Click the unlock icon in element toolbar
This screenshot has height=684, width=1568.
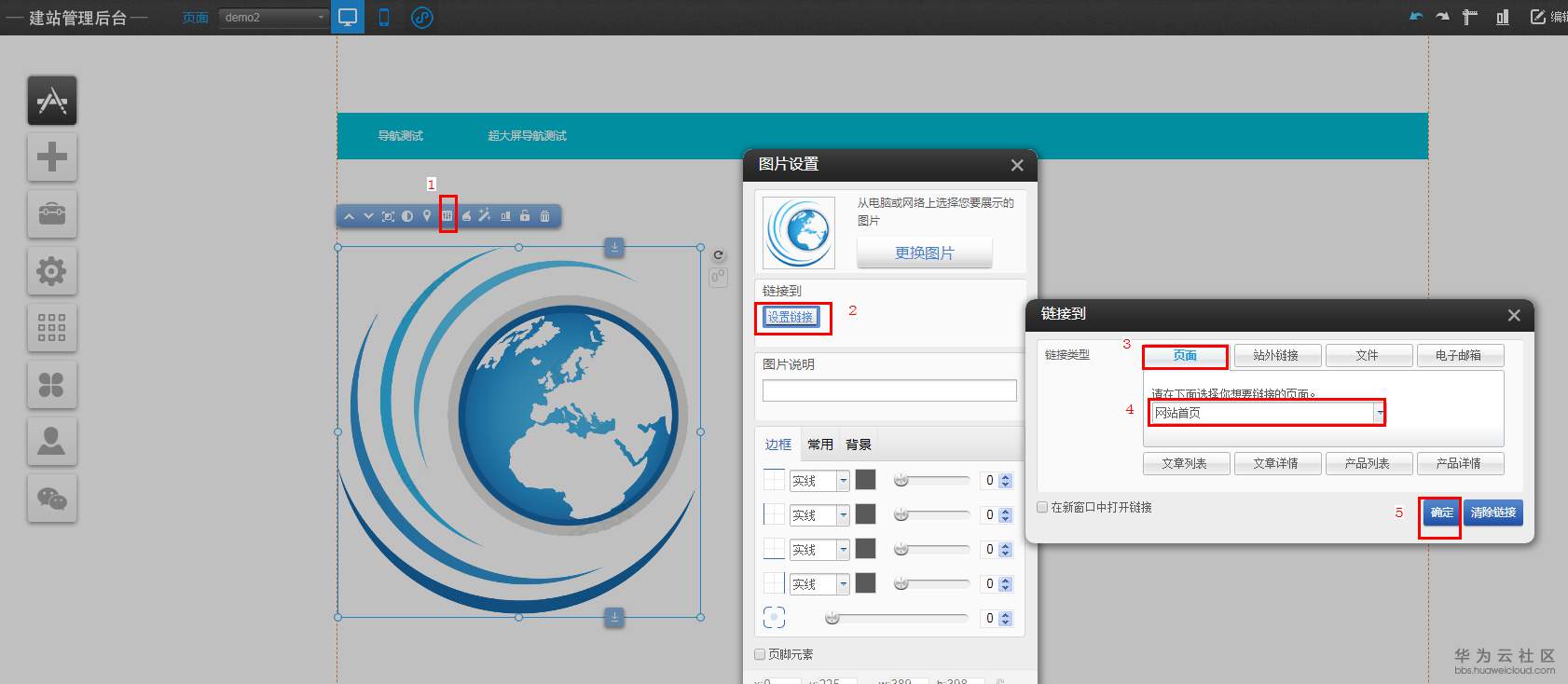click(x=525, y=216)
